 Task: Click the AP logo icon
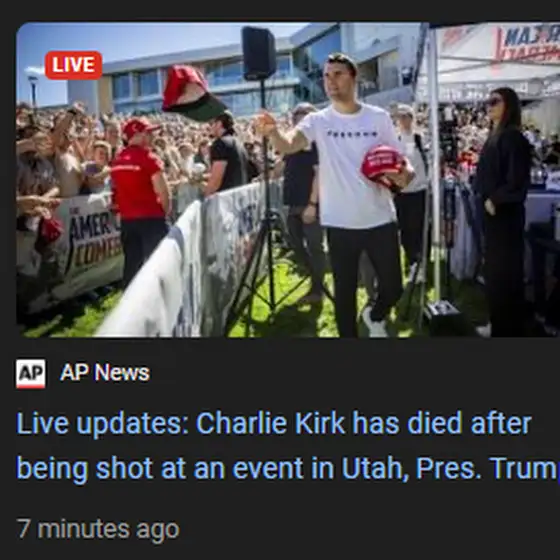[x=31, y=374]
